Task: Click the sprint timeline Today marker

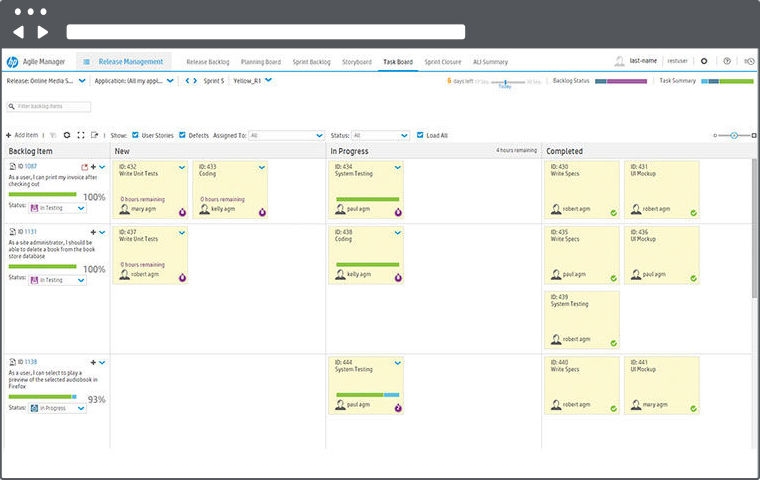Action: pos(505,84)
